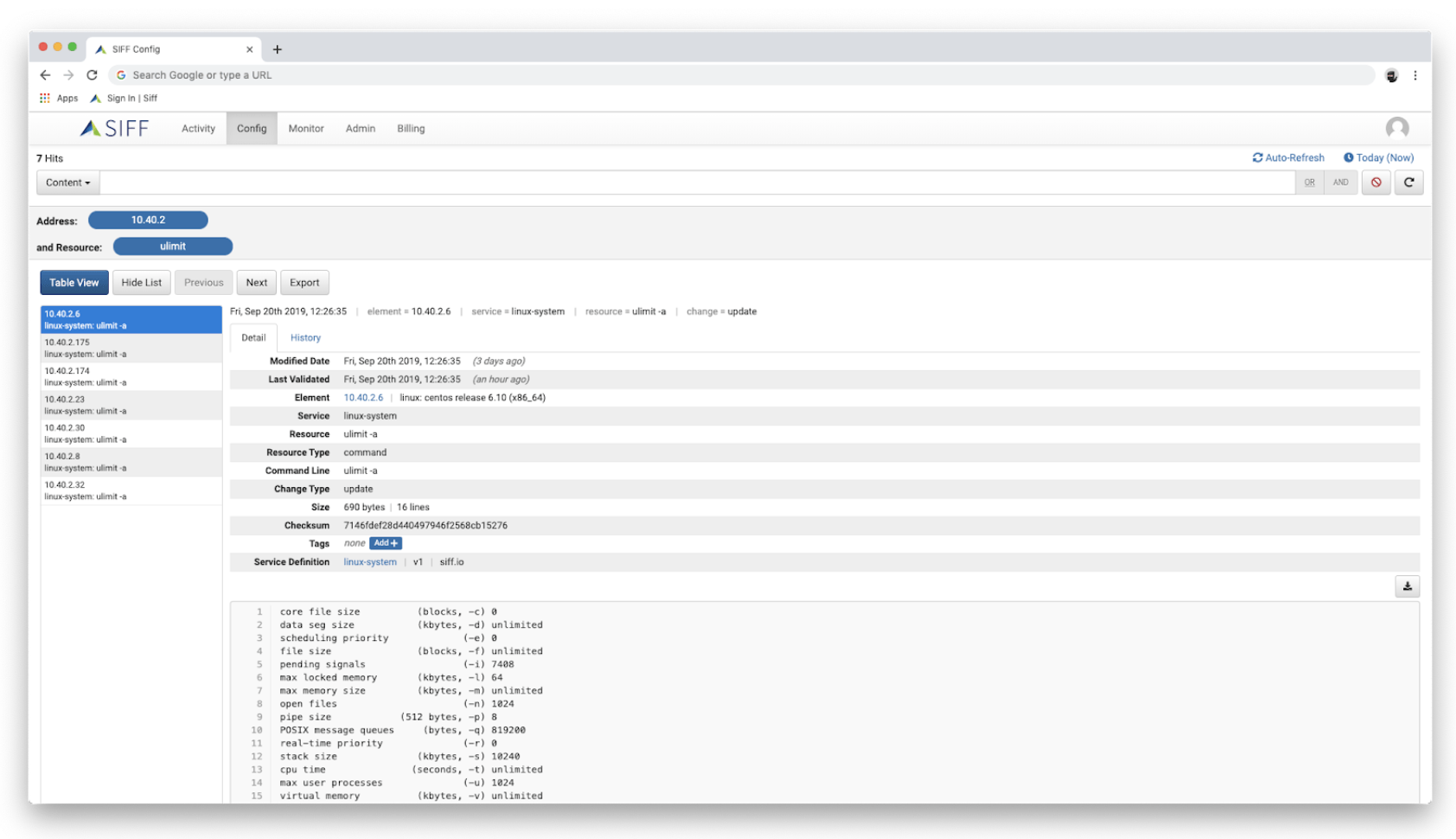
Task: Toggle Auto-Refresh
Action: coord(1288,157)
